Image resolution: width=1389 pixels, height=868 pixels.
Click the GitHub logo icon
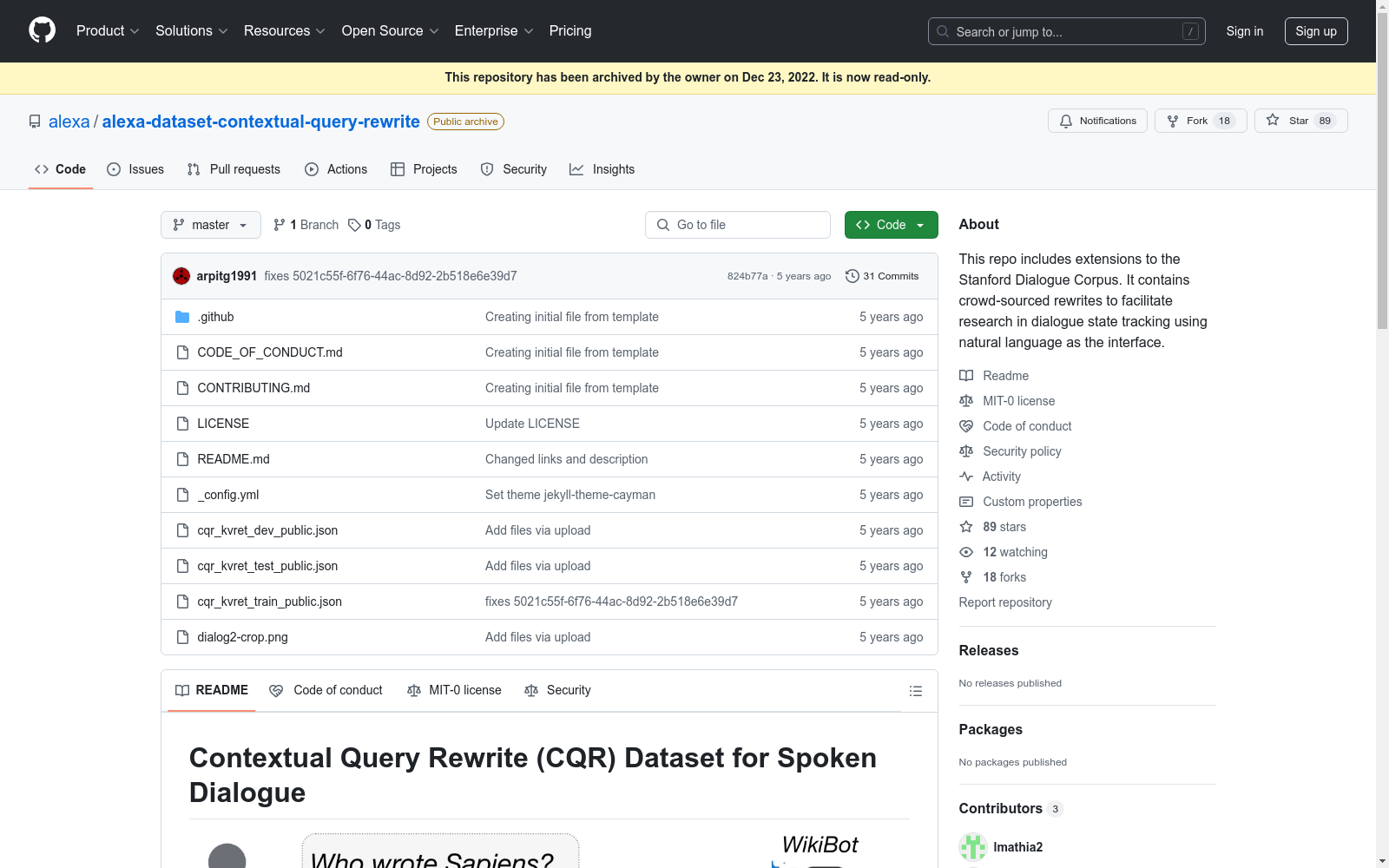(x=42, y=30)
